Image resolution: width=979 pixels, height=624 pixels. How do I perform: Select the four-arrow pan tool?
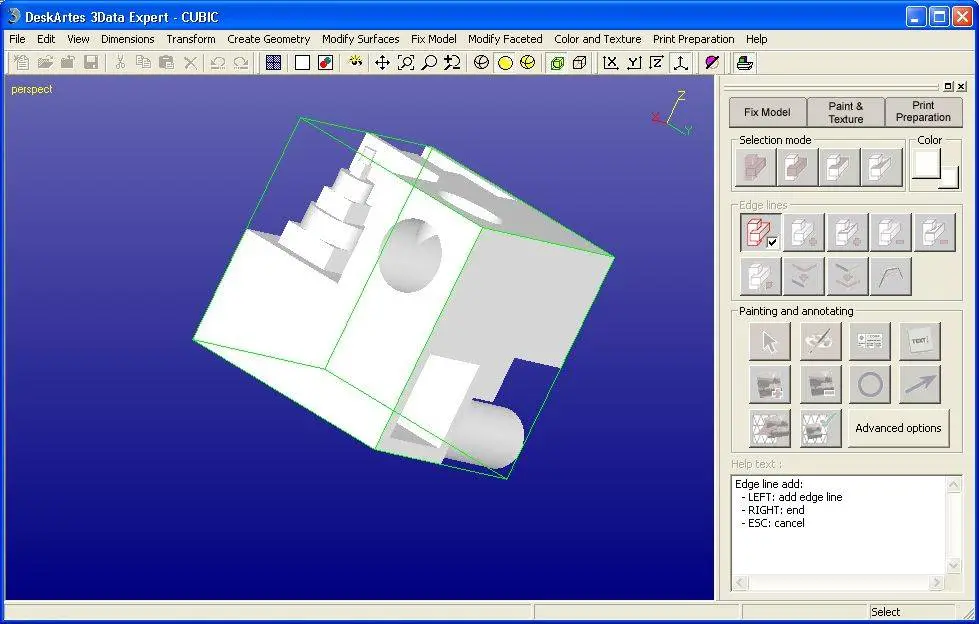pos(382,62)
